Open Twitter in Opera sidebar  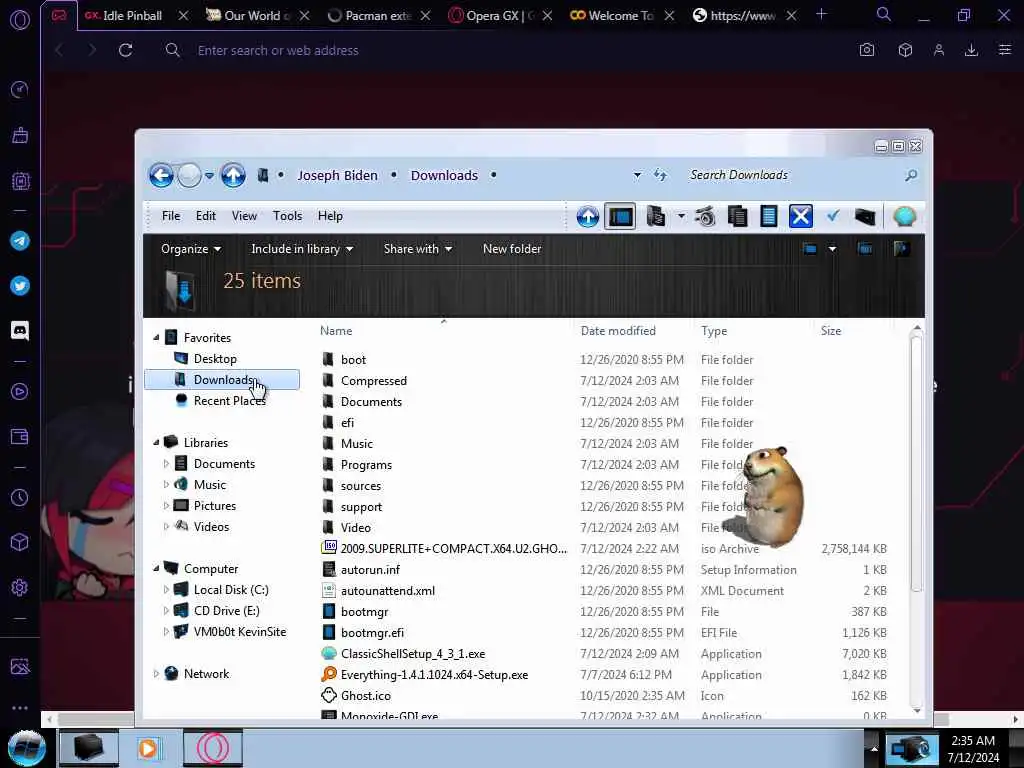tap(20, 286)
